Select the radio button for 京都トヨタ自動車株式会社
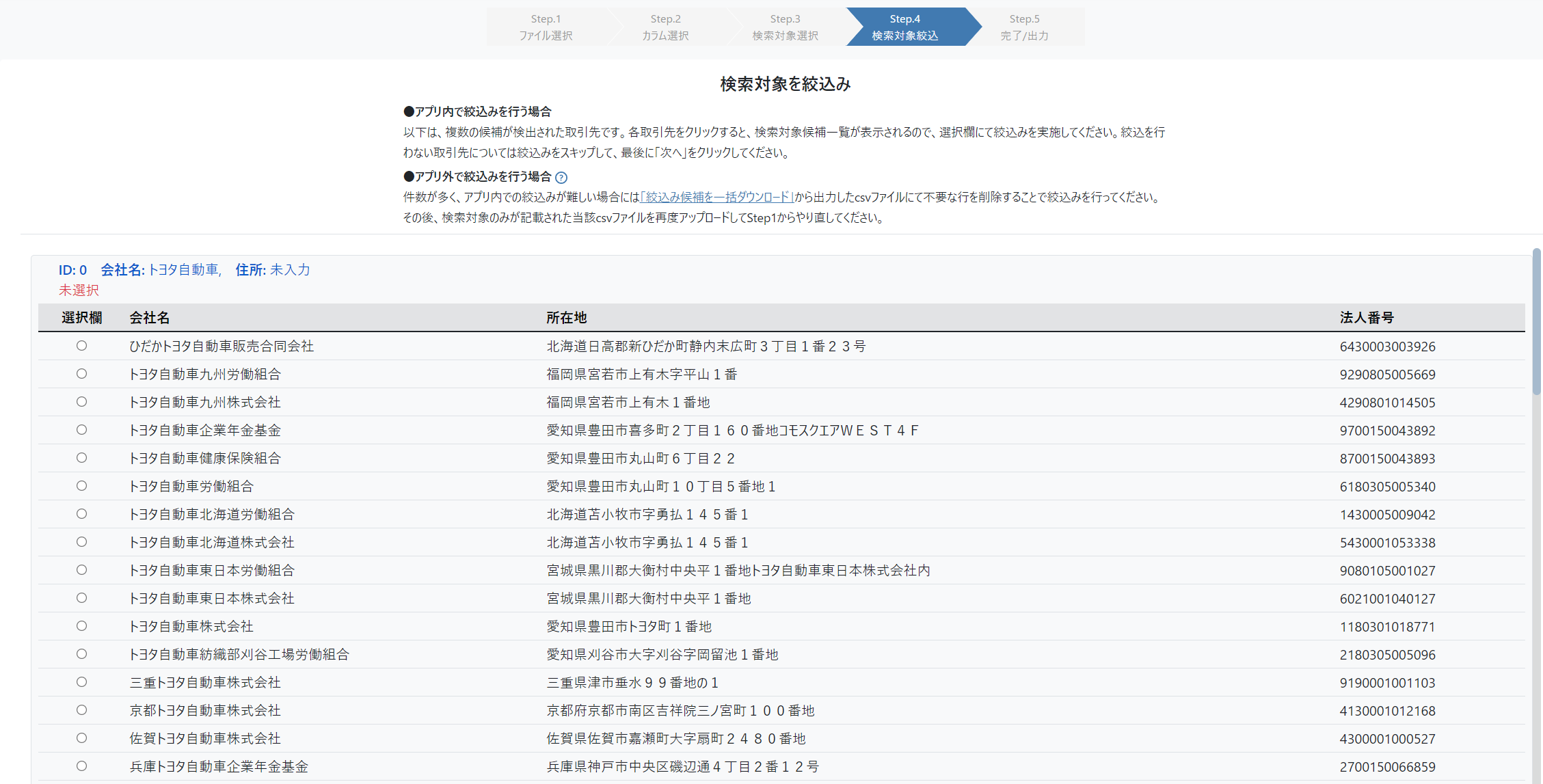 click(x=82, y=709)
